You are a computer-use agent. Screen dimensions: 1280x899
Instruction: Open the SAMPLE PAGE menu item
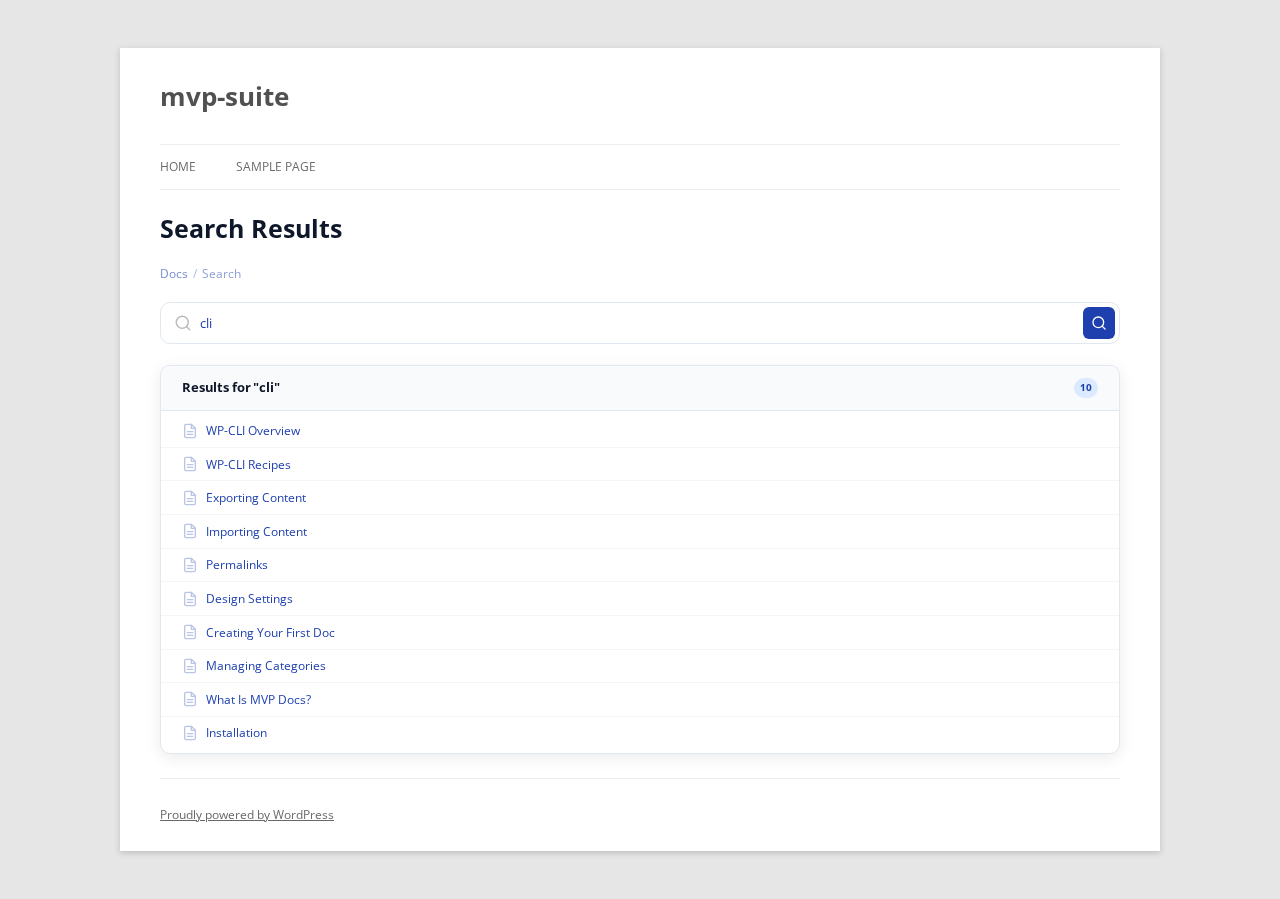coord(275,165)
